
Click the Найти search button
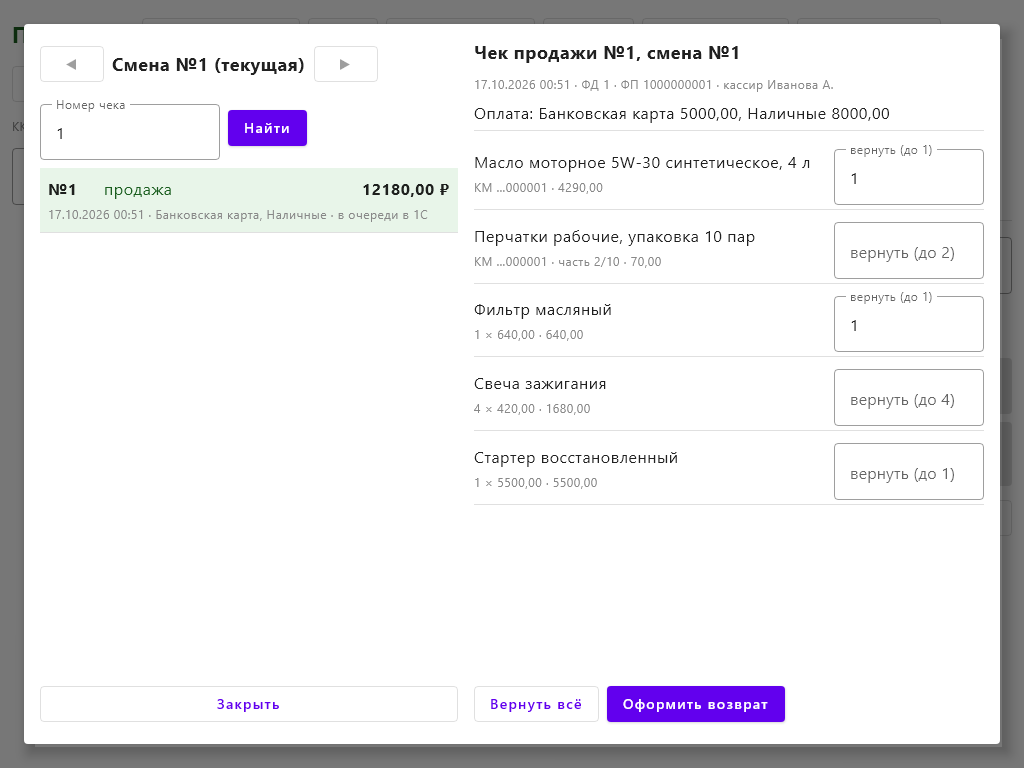click(x=267, y=128)
